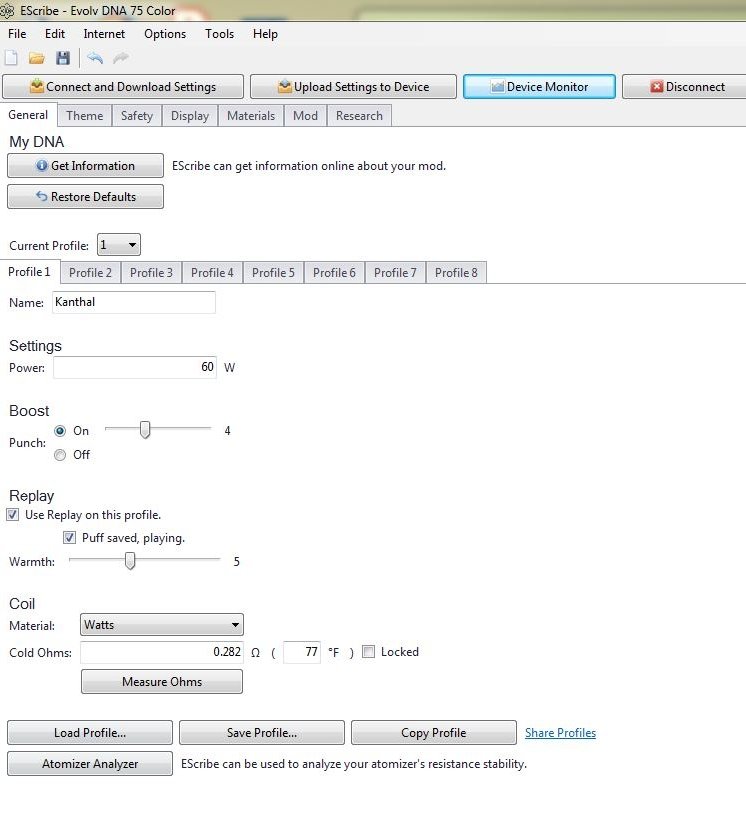
Task: Click the Punch boost slider handle
Action: click(x=145, y=430)
